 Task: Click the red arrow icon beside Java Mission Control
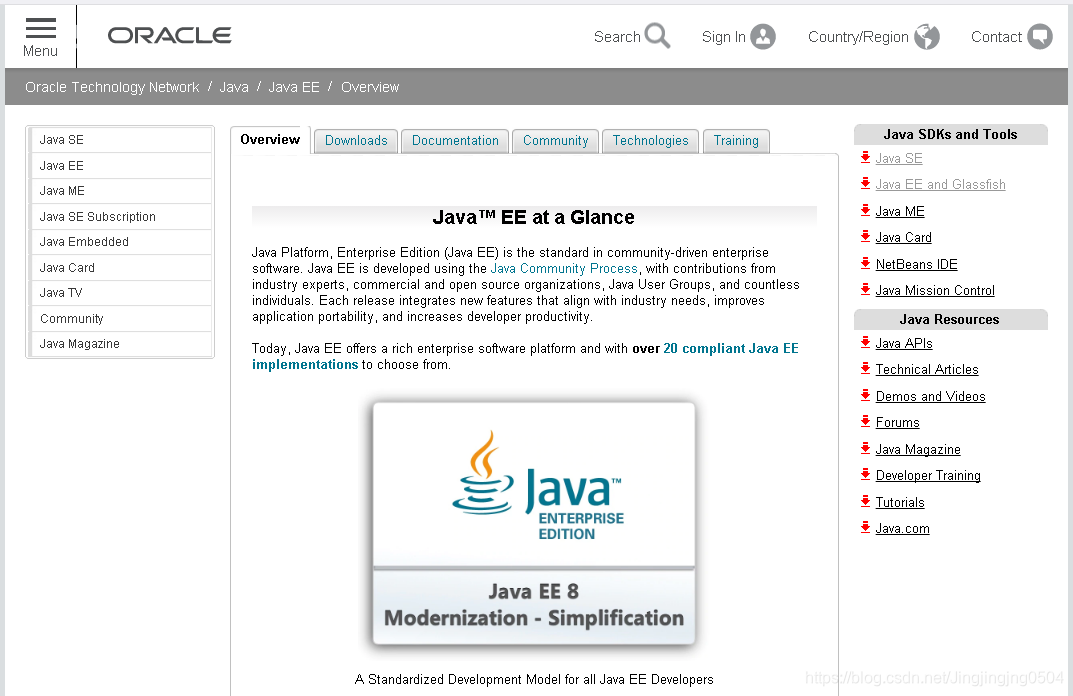click(866, 289)
